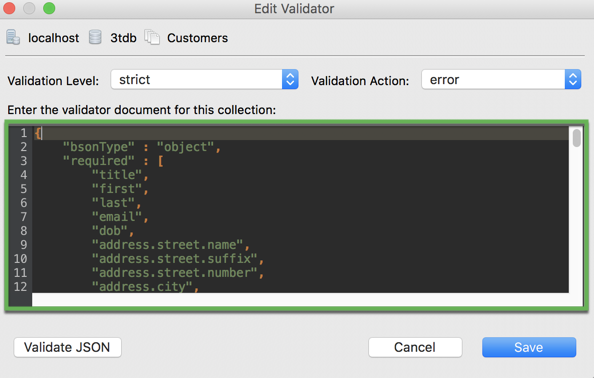This screenshot has height=378, width=594.
Task: Click the 3tdb database icon
Action: [95, 37]
